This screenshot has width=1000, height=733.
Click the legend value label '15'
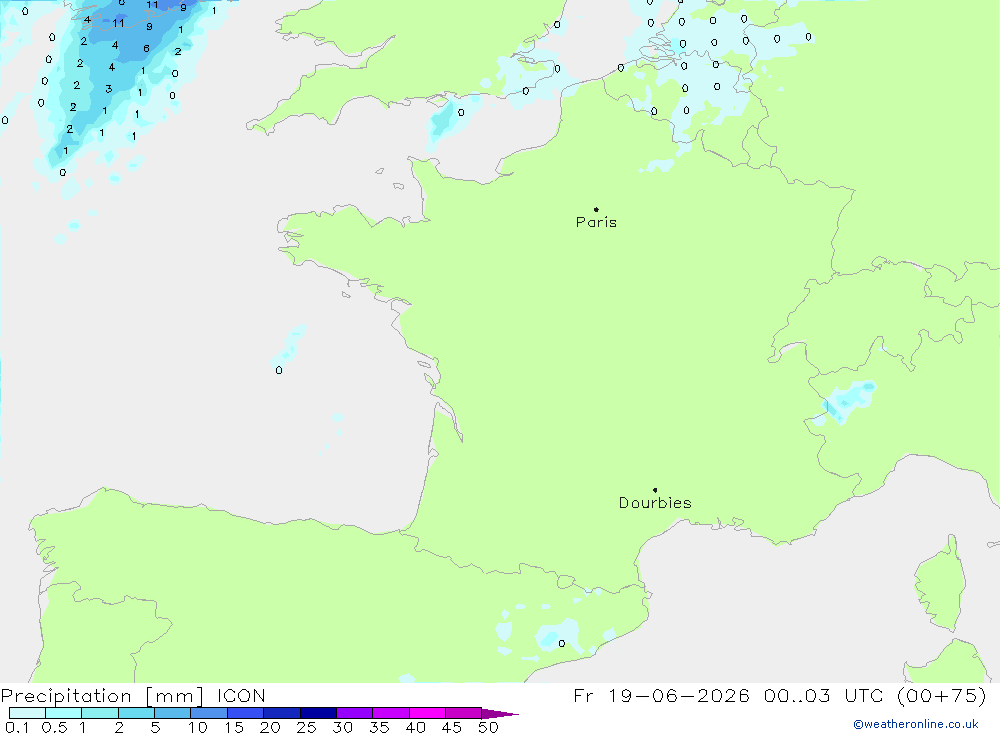pyautogui.click(x=234, y=727)
